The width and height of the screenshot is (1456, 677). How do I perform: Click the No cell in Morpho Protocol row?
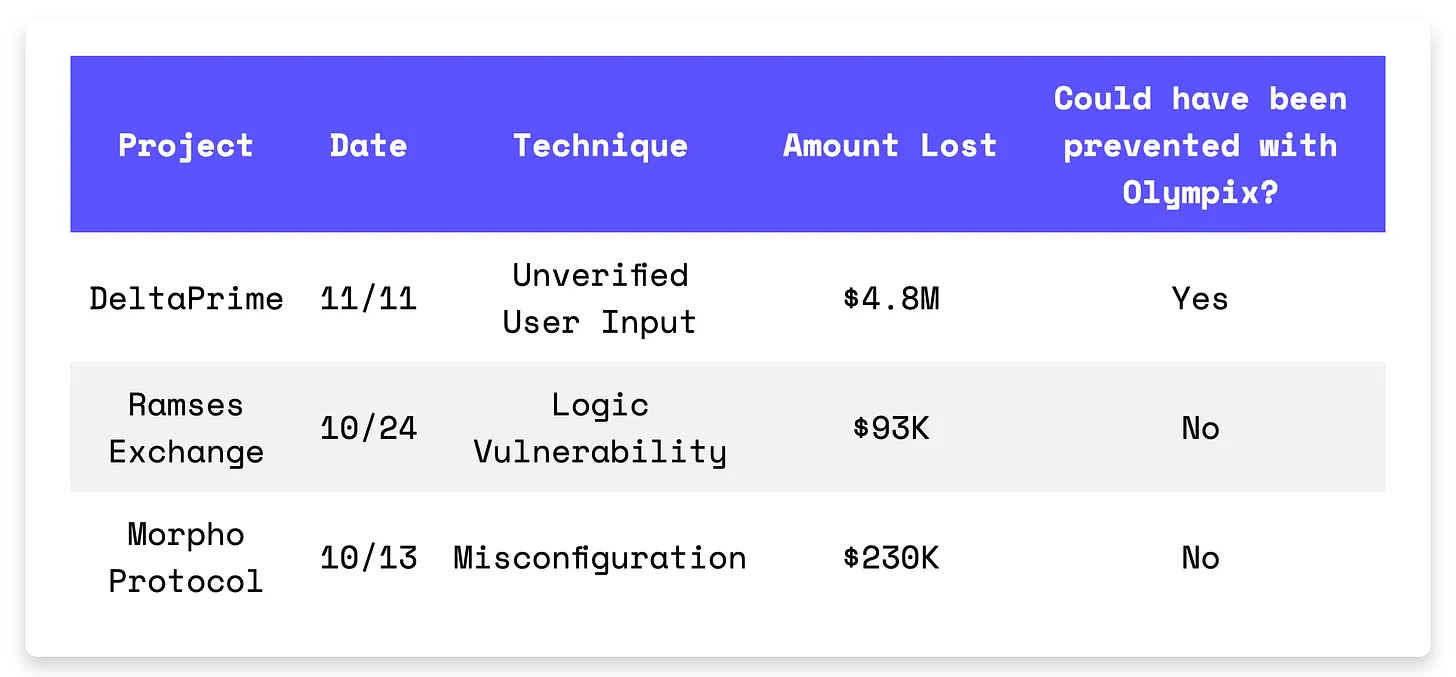(x=1200, y=557)
